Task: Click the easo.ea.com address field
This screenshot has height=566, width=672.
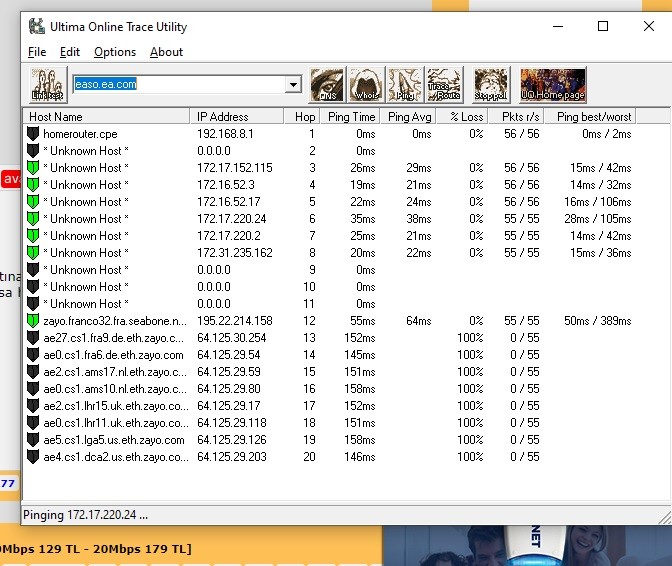Action: coord(179,84)
